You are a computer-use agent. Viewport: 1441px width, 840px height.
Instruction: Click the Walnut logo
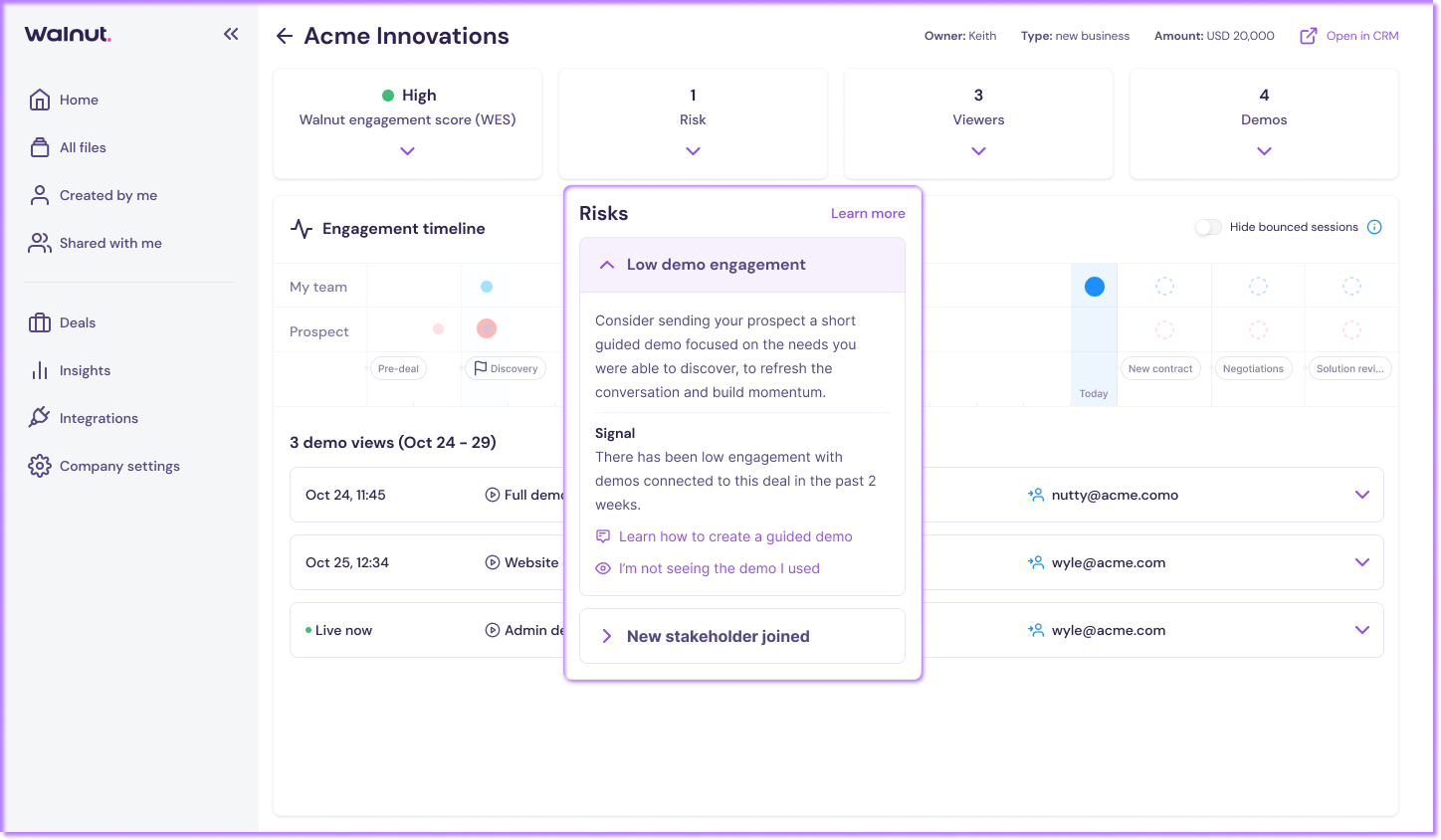(x=68, y=34)
